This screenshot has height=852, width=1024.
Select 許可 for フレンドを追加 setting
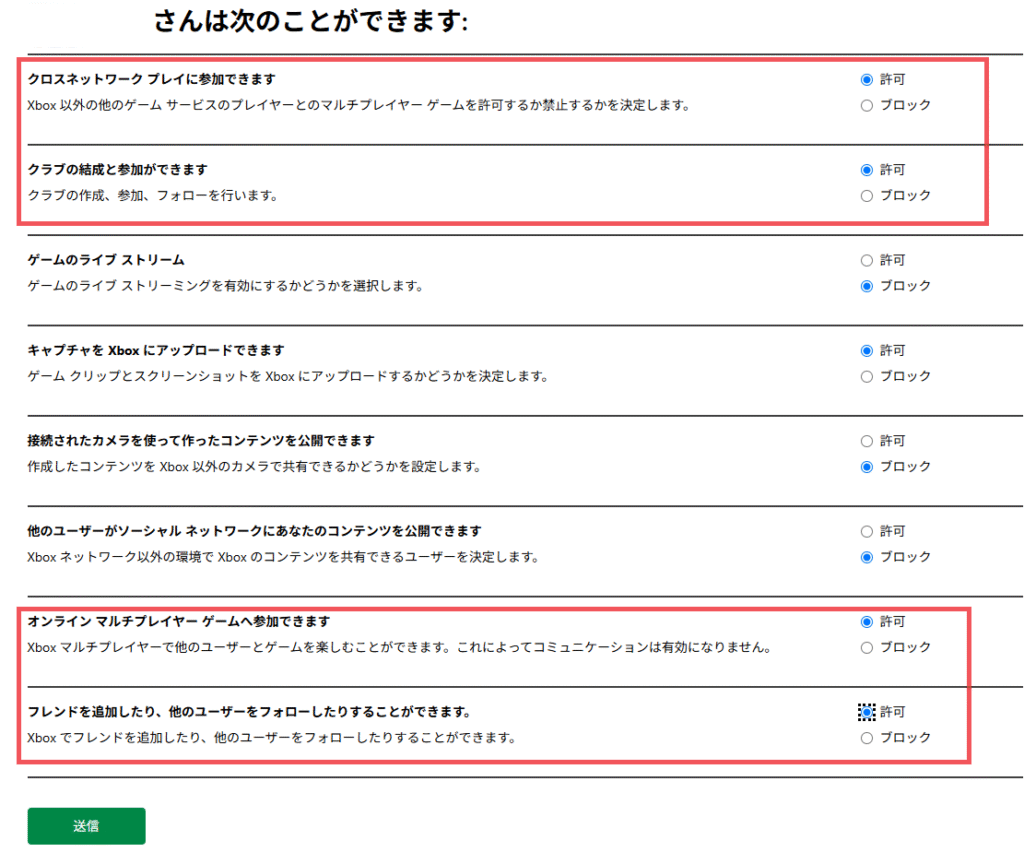tap(867, 712)
